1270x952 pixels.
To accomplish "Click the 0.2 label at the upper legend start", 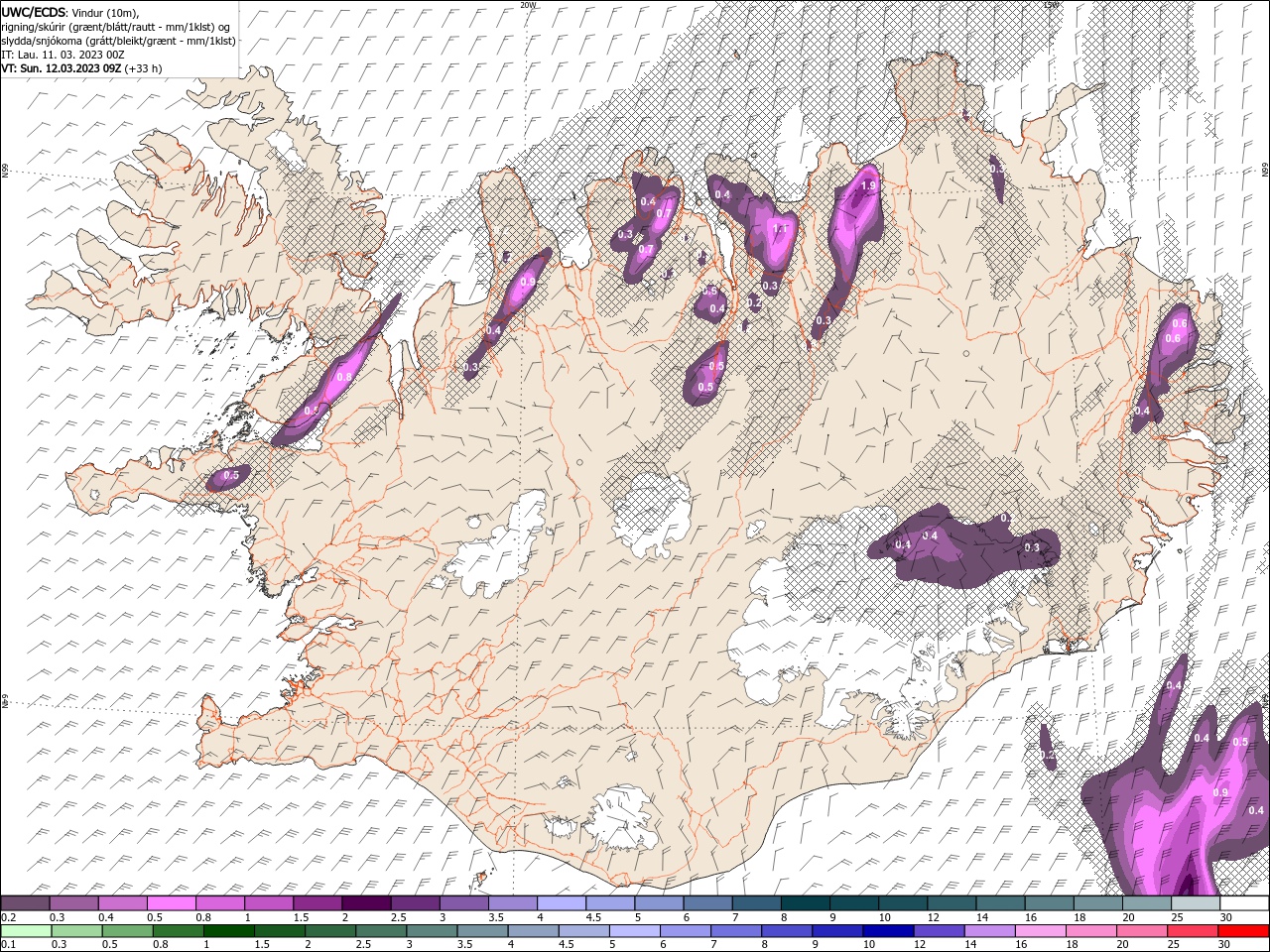I will (8, 917).
